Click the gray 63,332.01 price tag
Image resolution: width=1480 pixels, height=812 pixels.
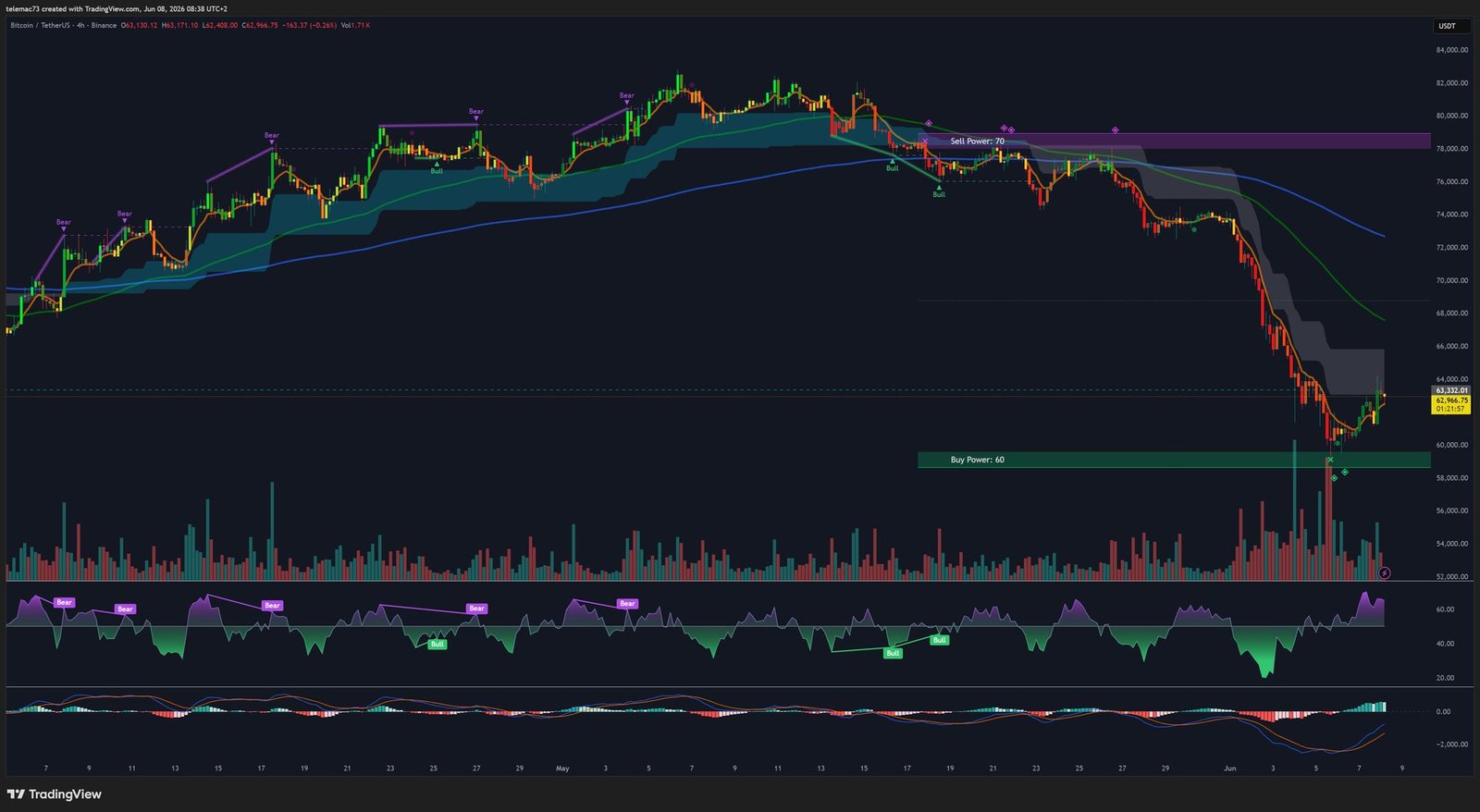click(x=1451, y=390)
